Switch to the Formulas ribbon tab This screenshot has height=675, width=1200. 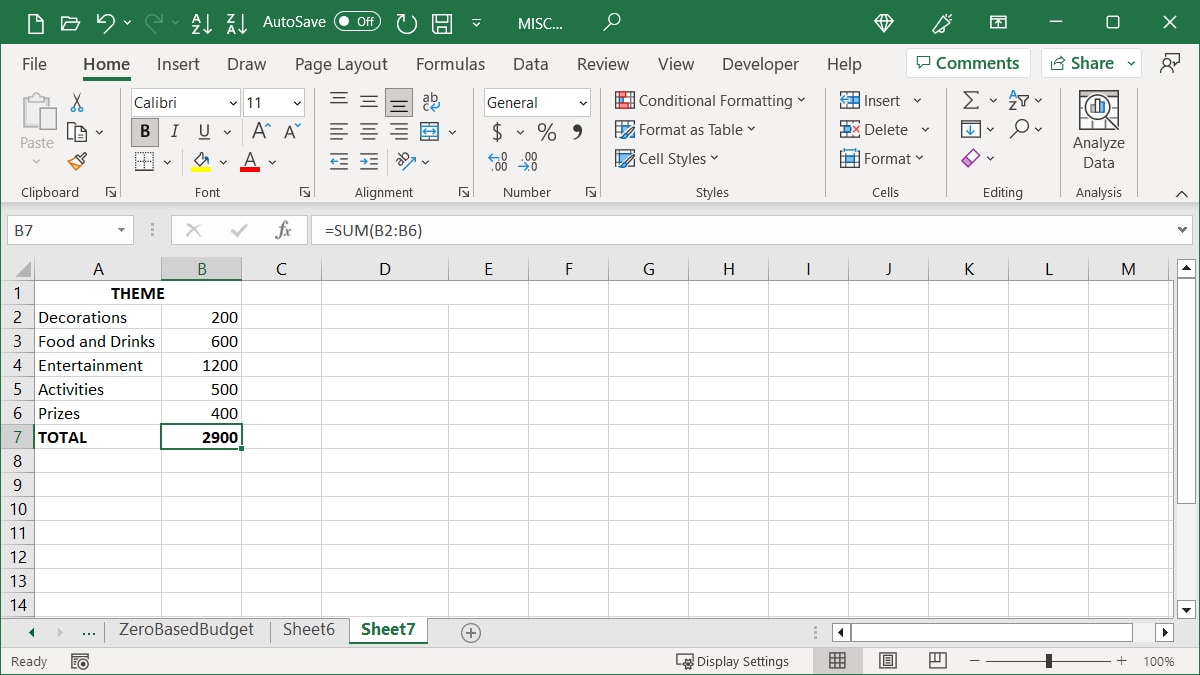tap(450, 63)
